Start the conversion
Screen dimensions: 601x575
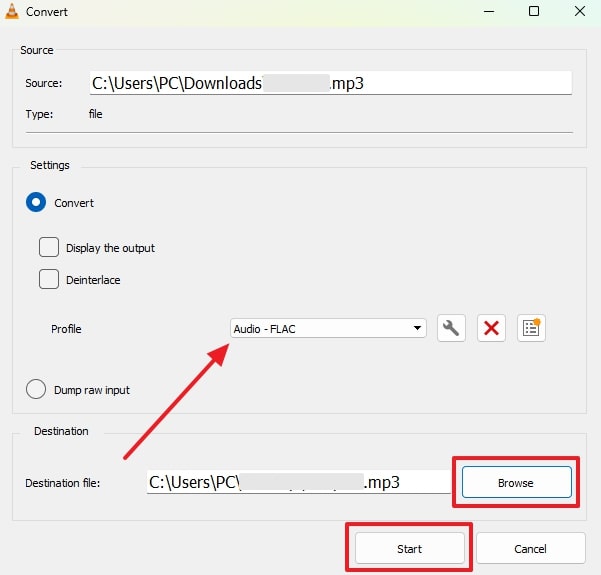pos(409,549)
